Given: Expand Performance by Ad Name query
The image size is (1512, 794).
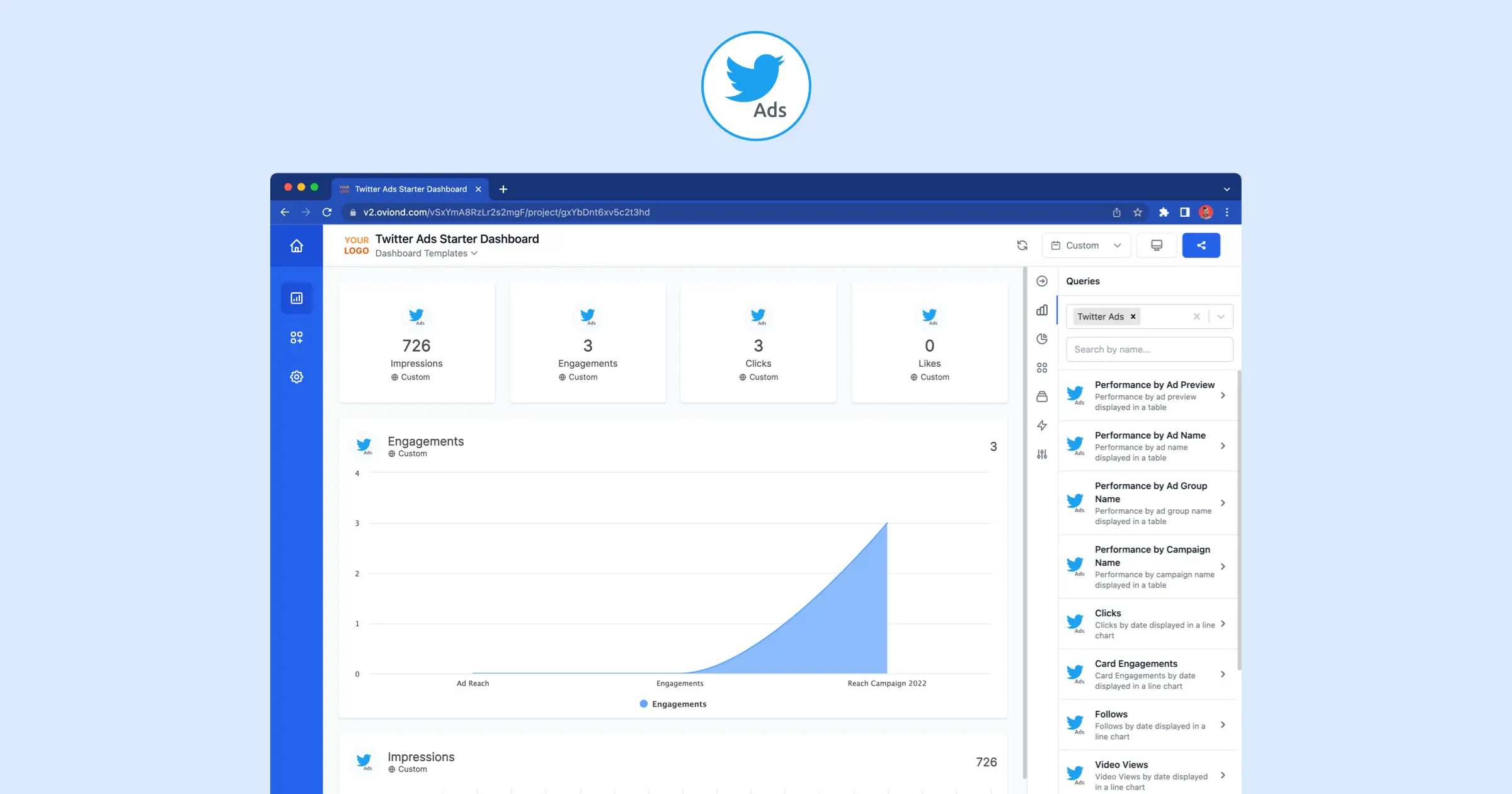Looking at the screenshot, I should point(1223,446).
